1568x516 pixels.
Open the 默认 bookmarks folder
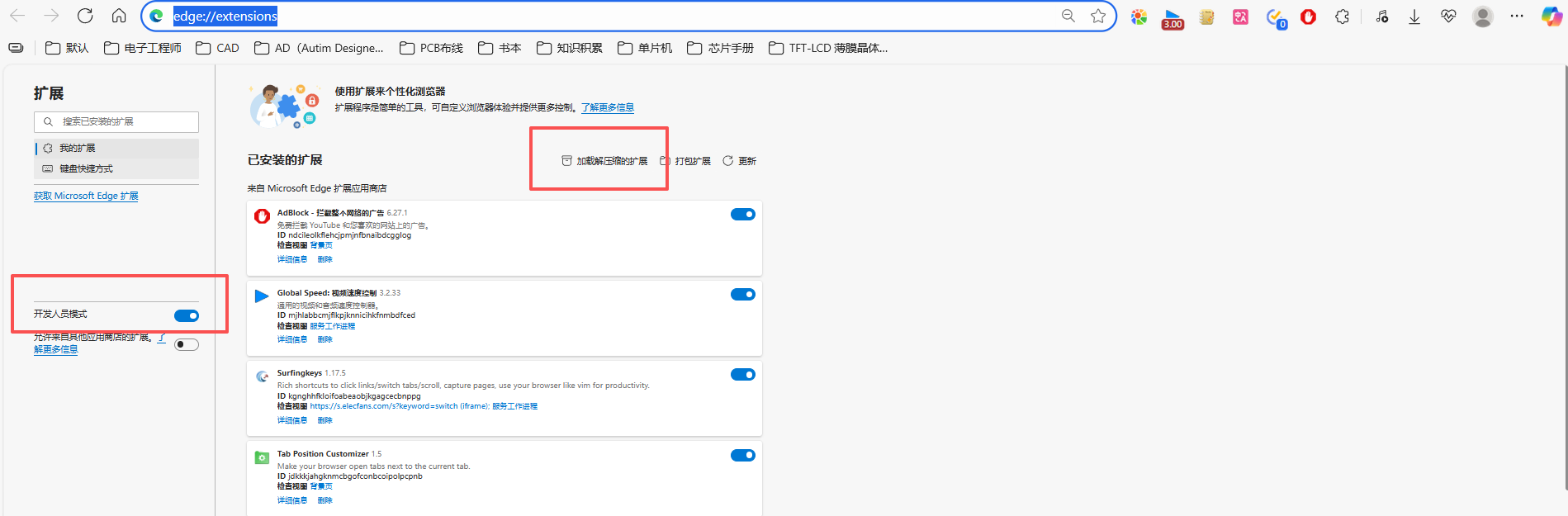click(67, 48)
